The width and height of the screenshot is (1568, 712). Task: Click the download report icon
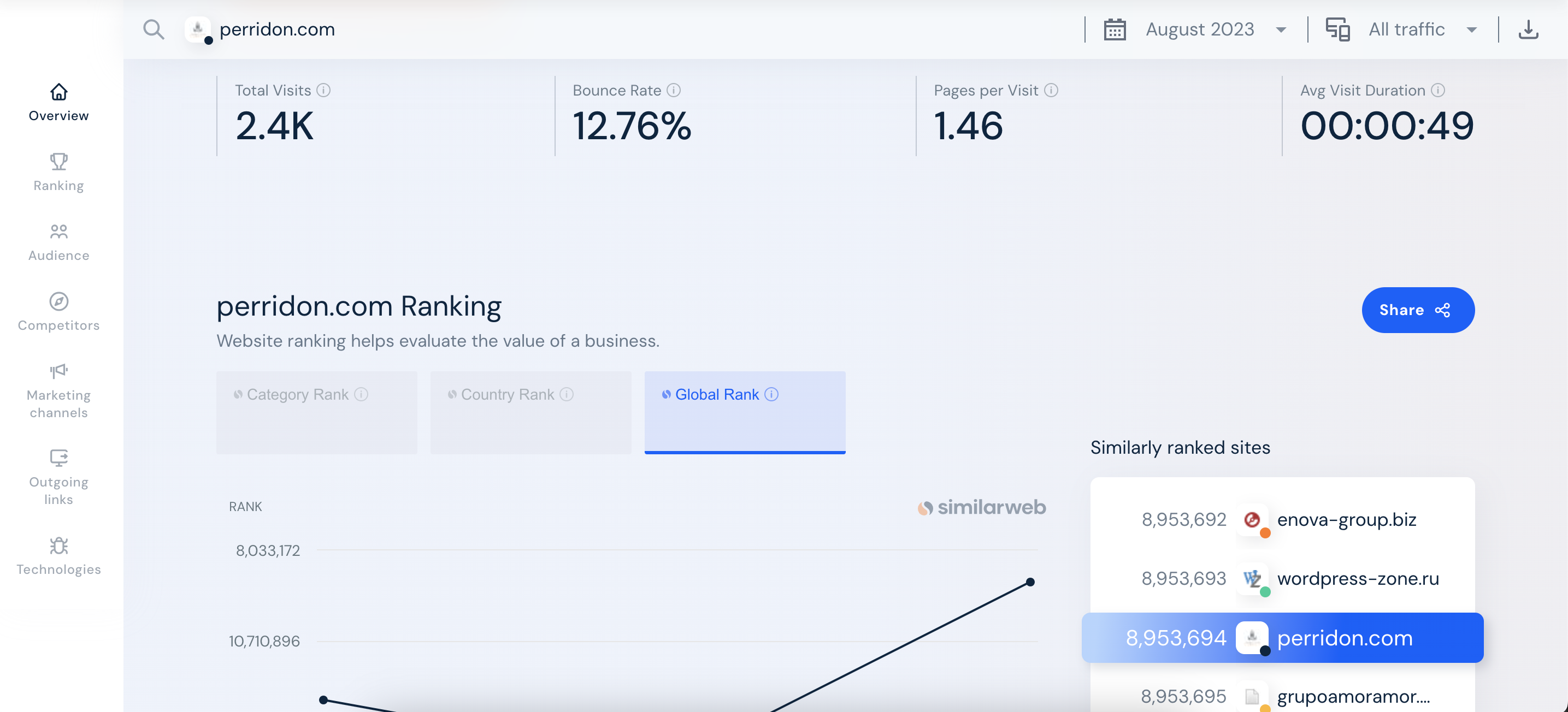(1528, 29)
